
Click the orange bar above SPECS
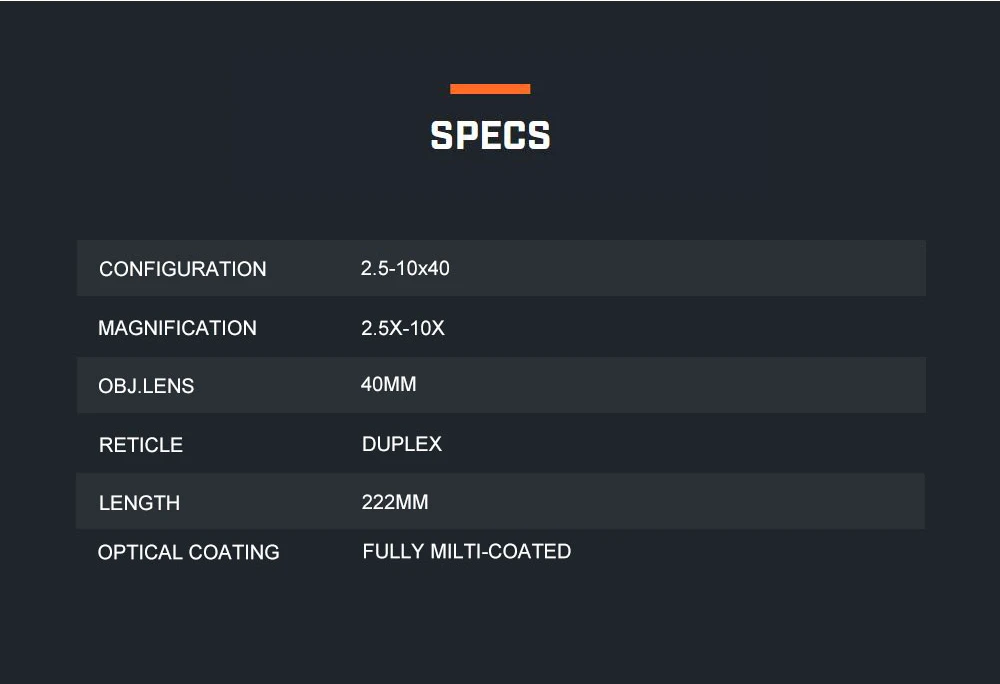pos(490,89)
